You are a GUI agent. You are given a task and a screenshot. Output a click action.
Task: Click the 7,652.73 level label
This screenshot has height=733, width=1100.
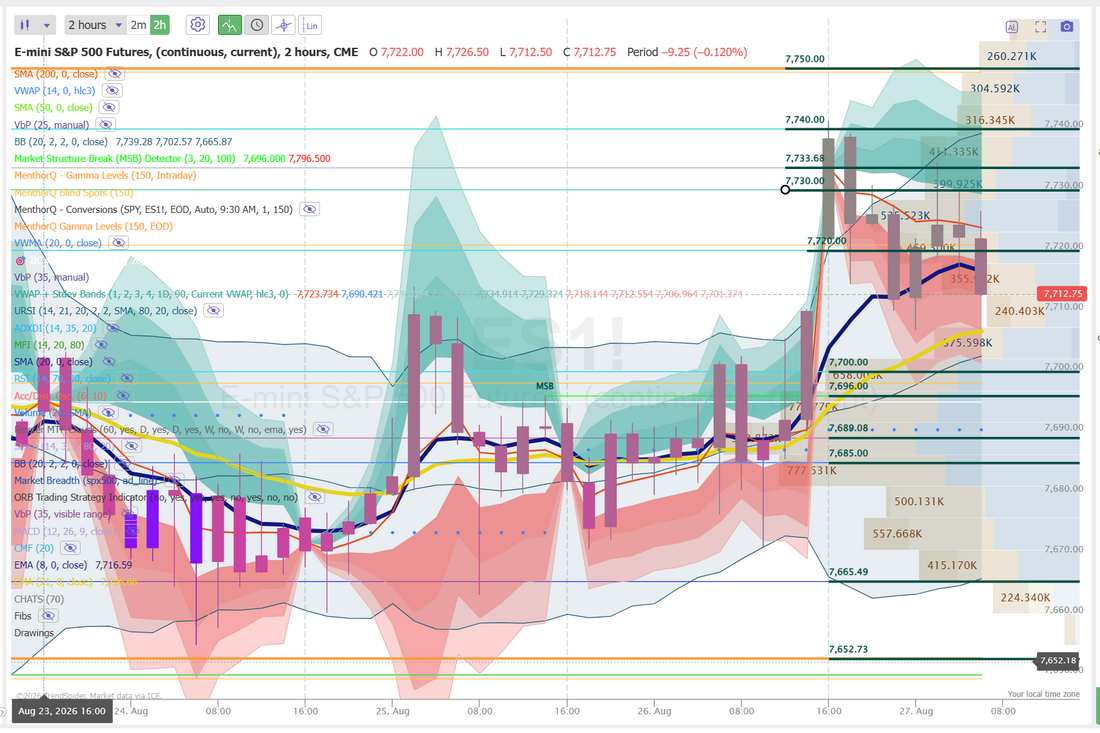click(848, 649)
